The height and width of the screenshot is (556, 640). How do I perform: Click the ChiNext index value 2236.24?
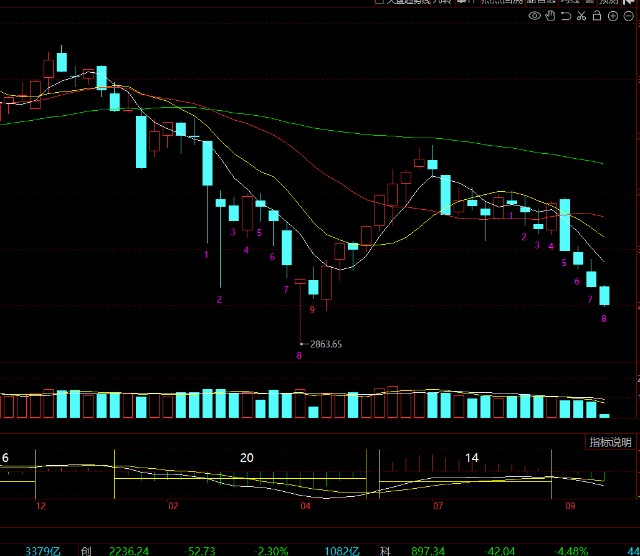tap(129, 551)
